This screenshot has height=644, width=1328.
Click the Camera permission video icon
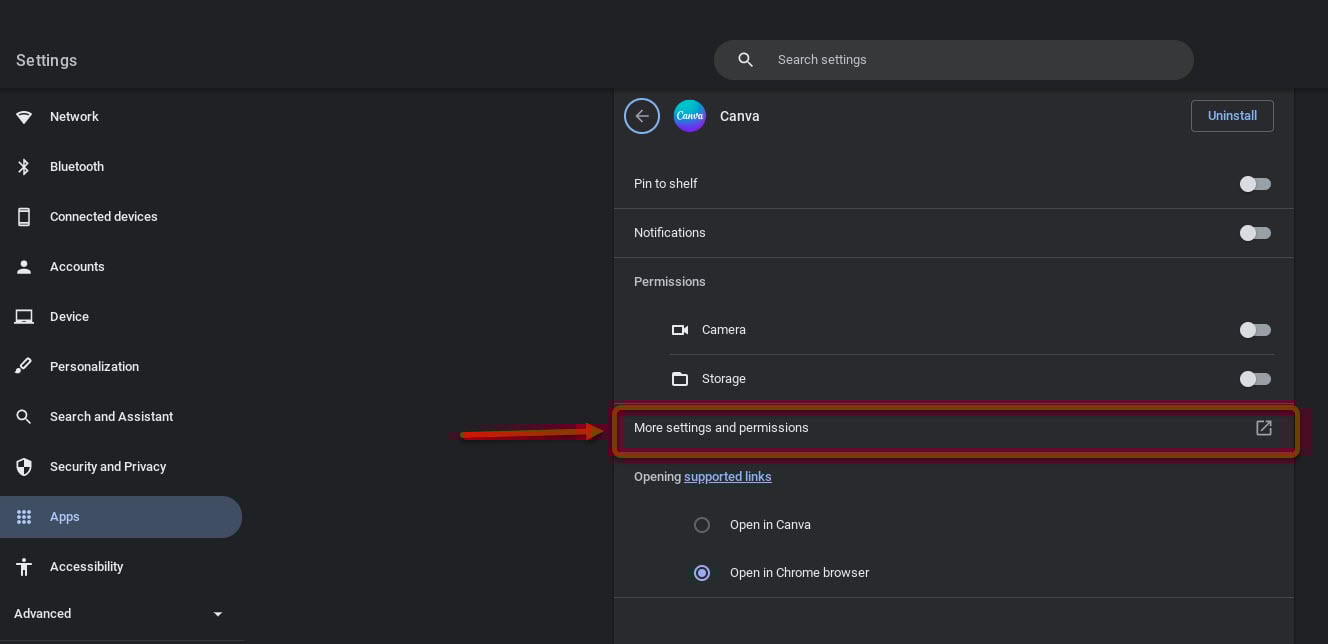tap(680, 330)
